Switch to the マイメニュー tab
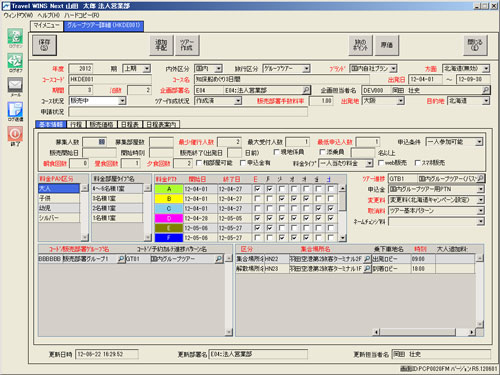Viewport: 500px width, 375px height. tap(47, 26)
